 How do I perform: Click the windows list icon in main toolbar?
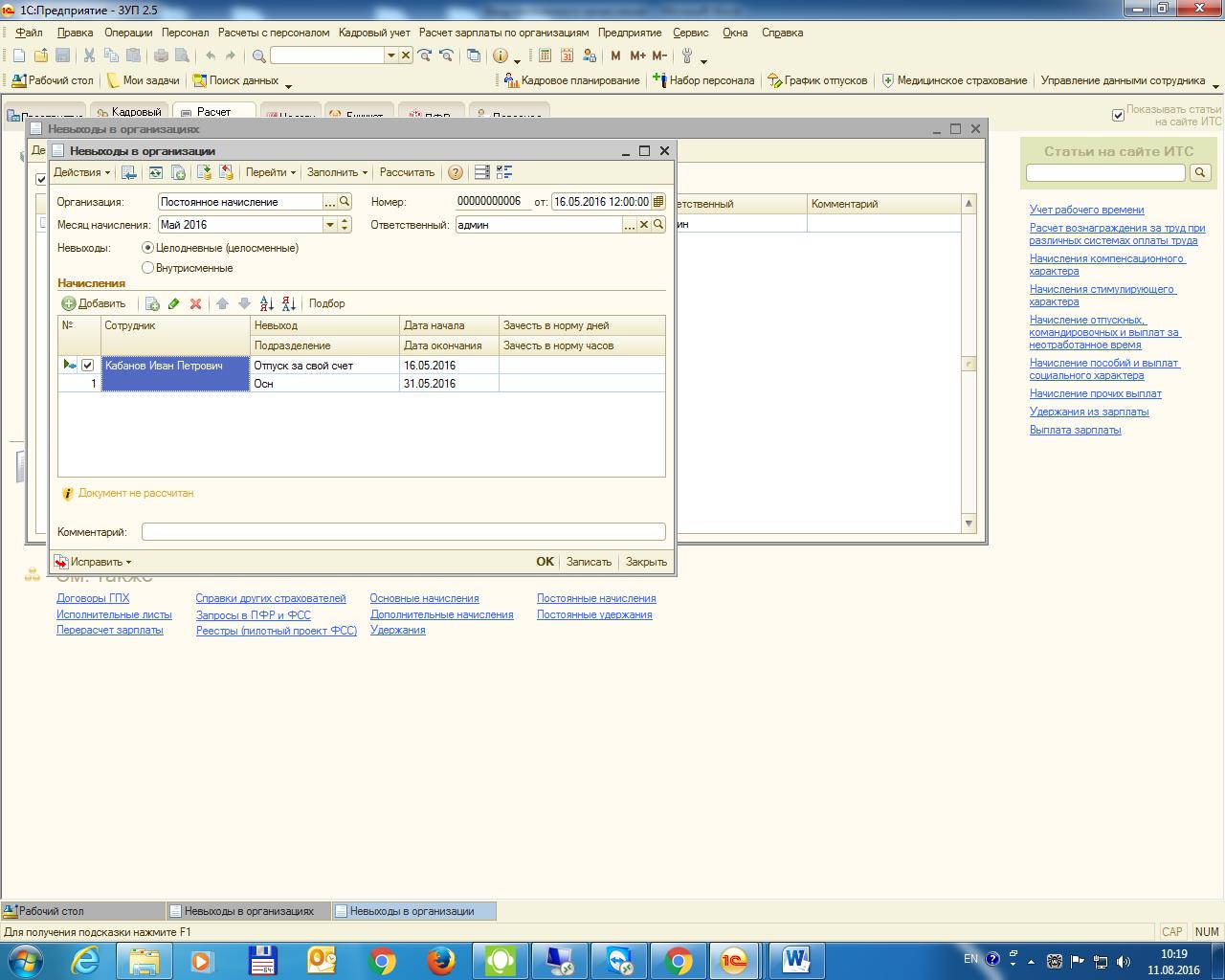[x=473, y=56]
